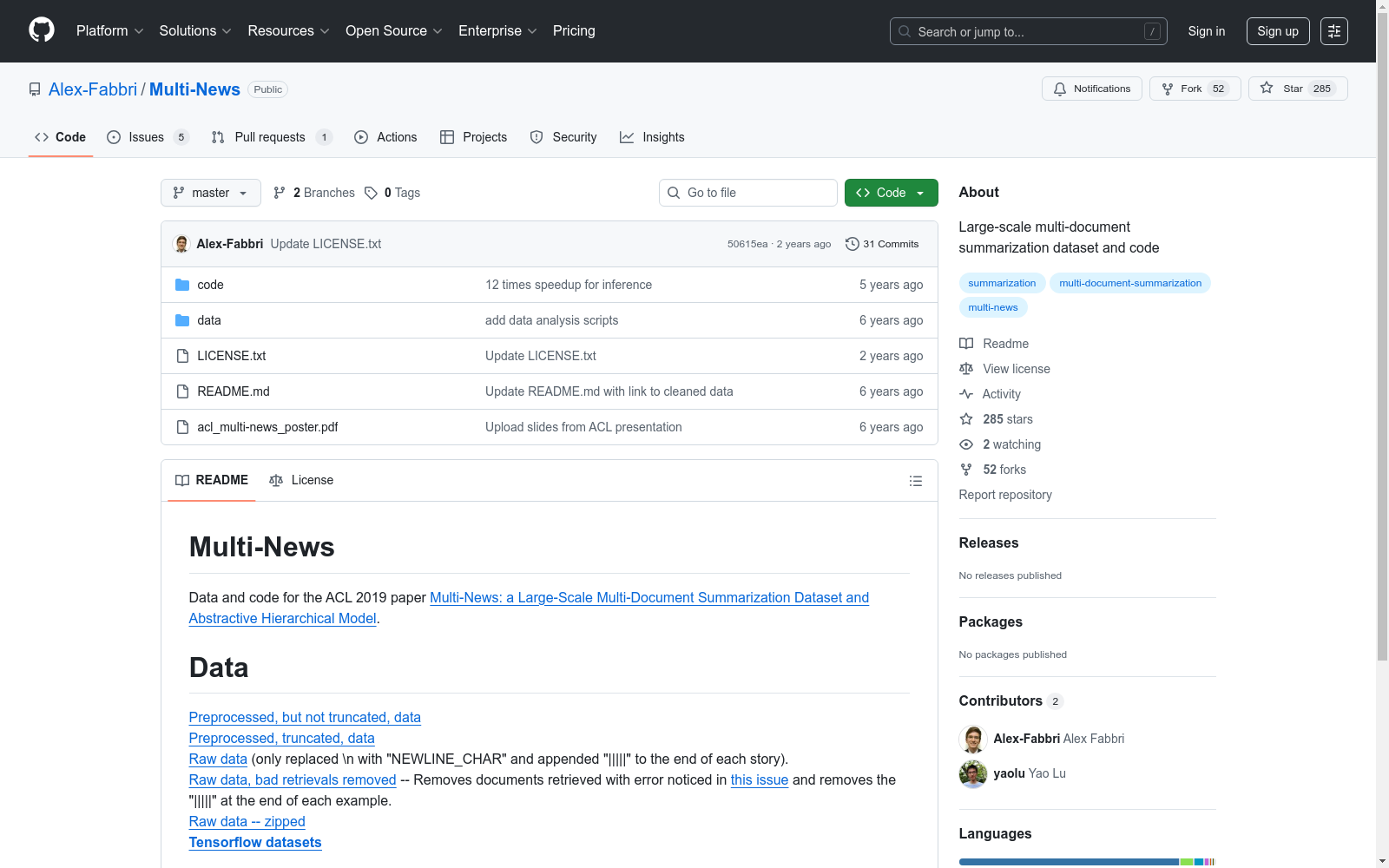
Task: Click the Readme book icon in About
Action: (x=966, y=344)
